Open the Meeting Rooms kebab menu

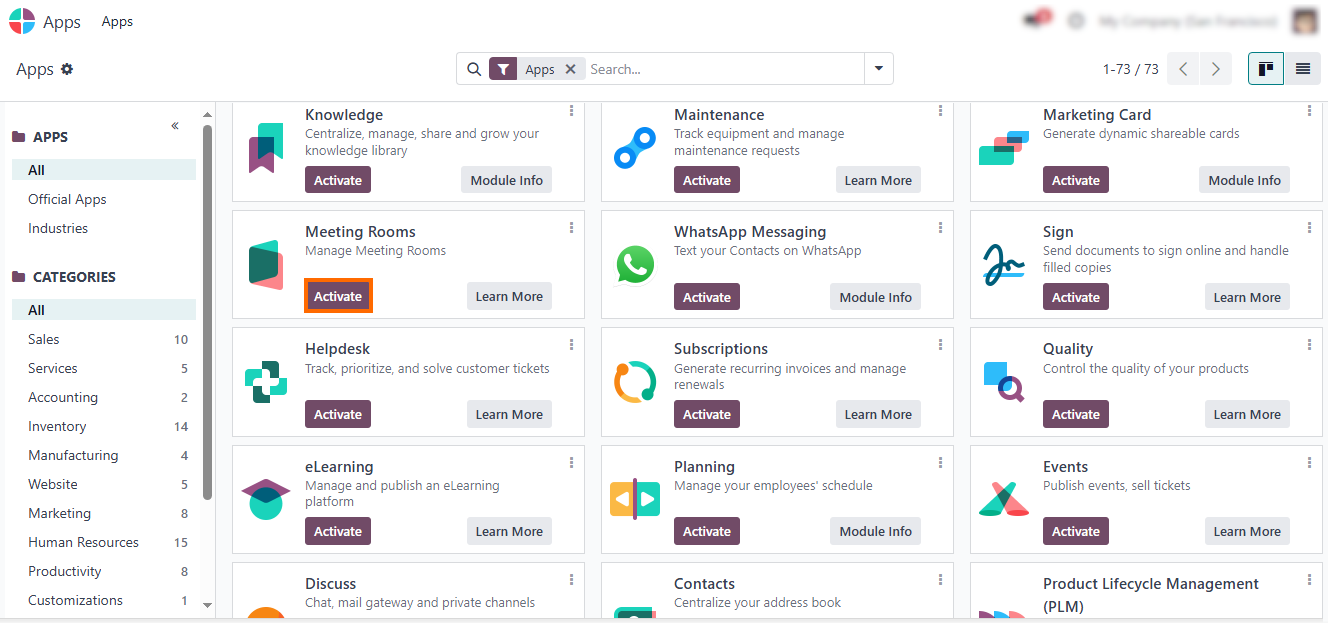pos(571,228)
